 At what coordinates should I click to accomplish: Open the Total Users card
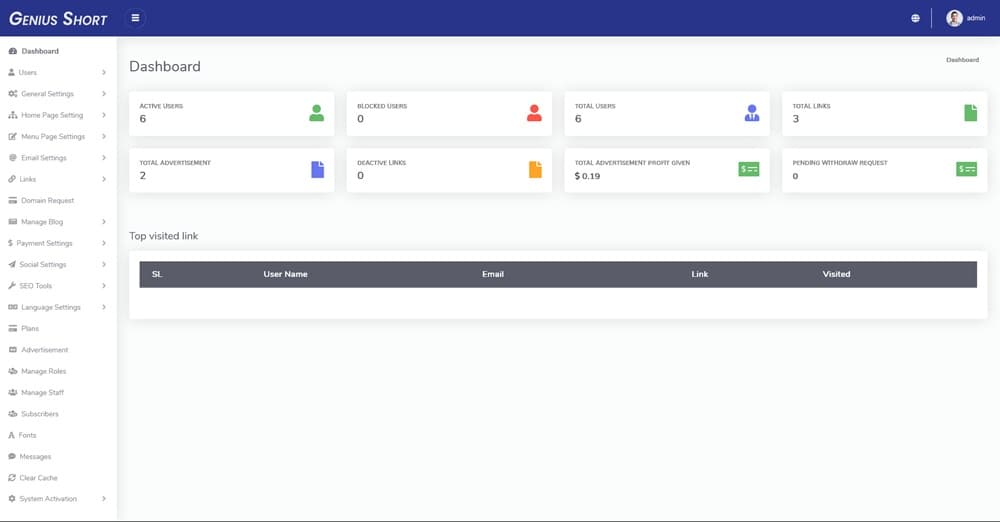[x=666, y=113]
